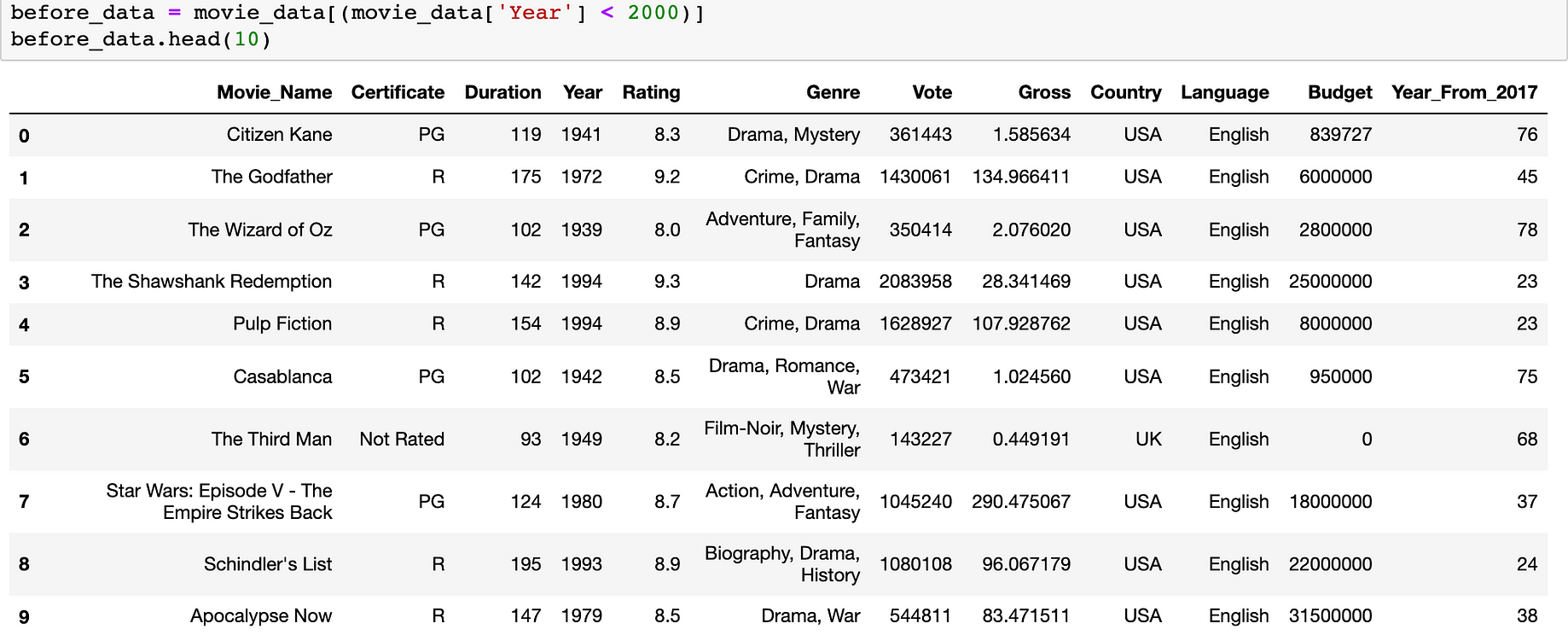Click the duration value 195
The image size is (1568, 641).
(x=526, y=564)
